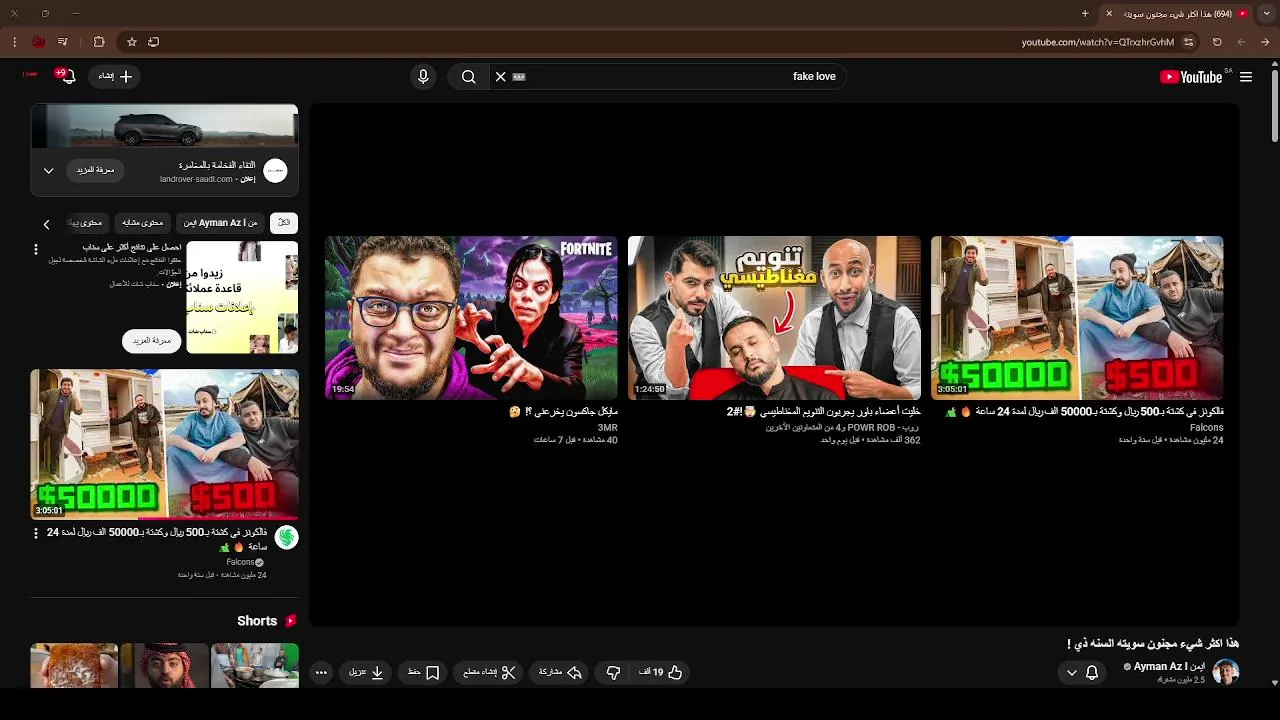The width and height of the screenshot is (1280, 720).
Task: Open sidebar Falcons $500 vs $50000 thumbnail
Action: (x=164, y=444)
